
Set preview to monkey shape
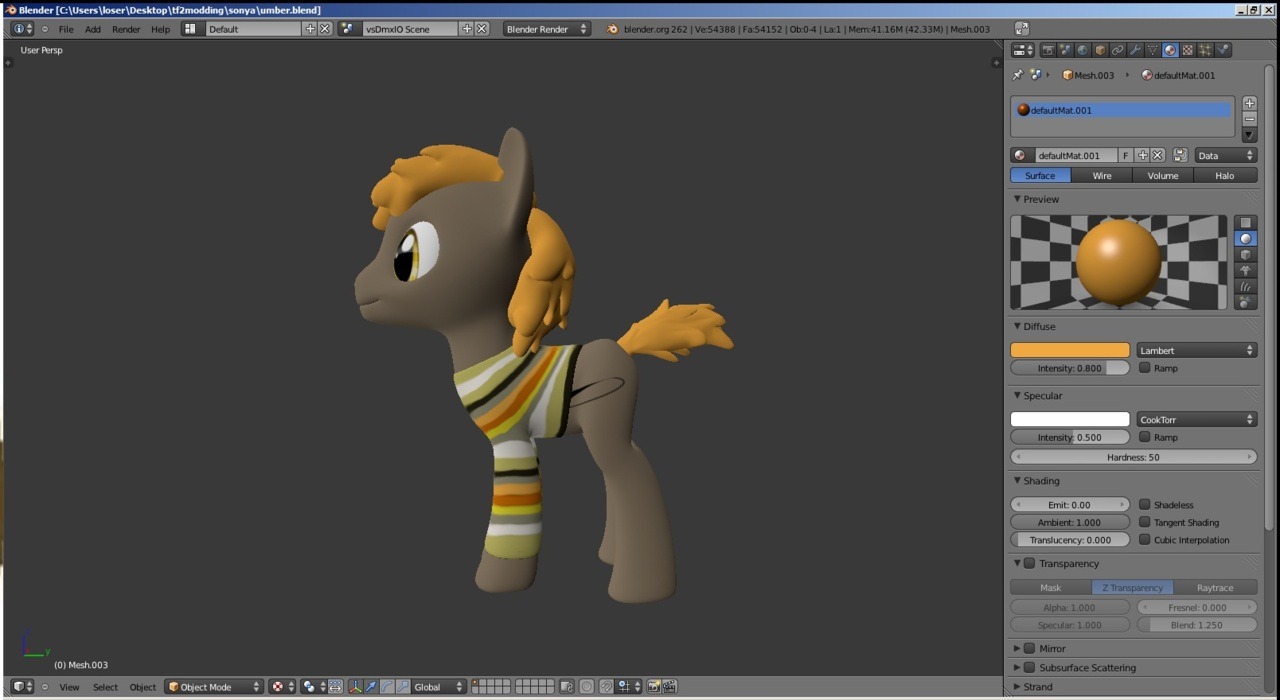[1245, 270]
